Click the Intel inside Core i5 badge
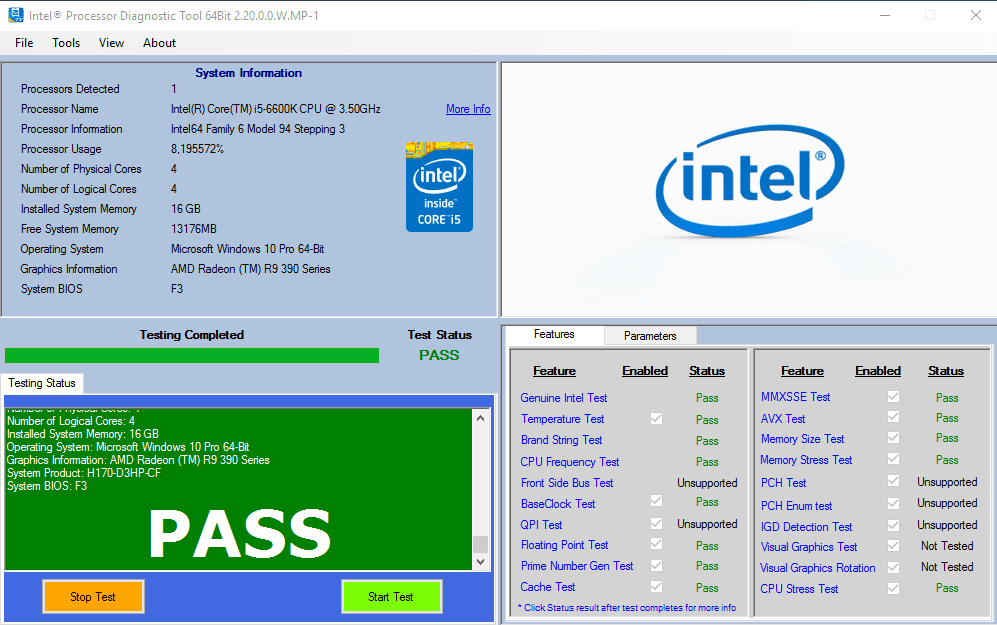Screen dimensions: 997x625 tap(439, 186)
